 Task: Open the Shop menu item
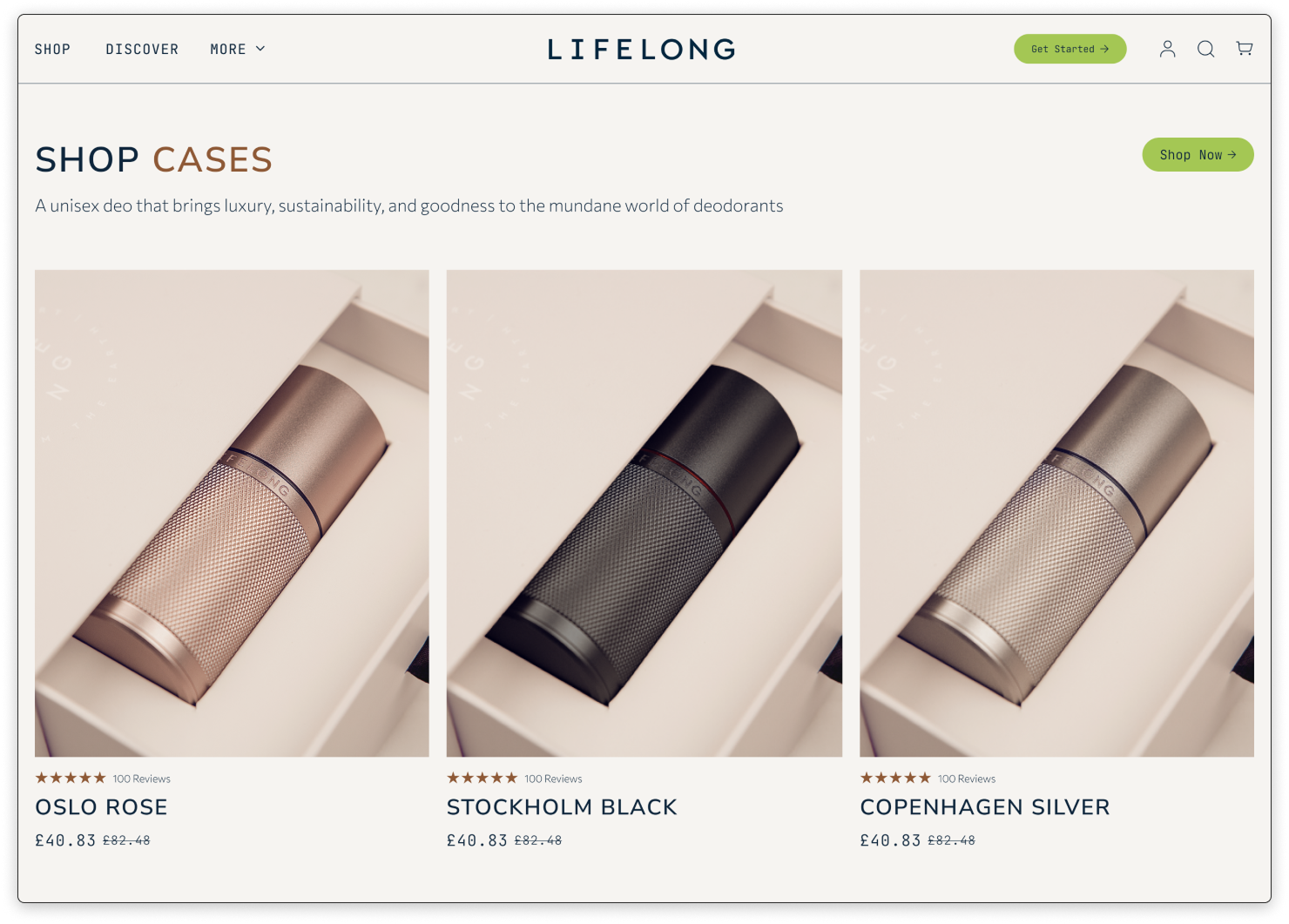[52, 50]
